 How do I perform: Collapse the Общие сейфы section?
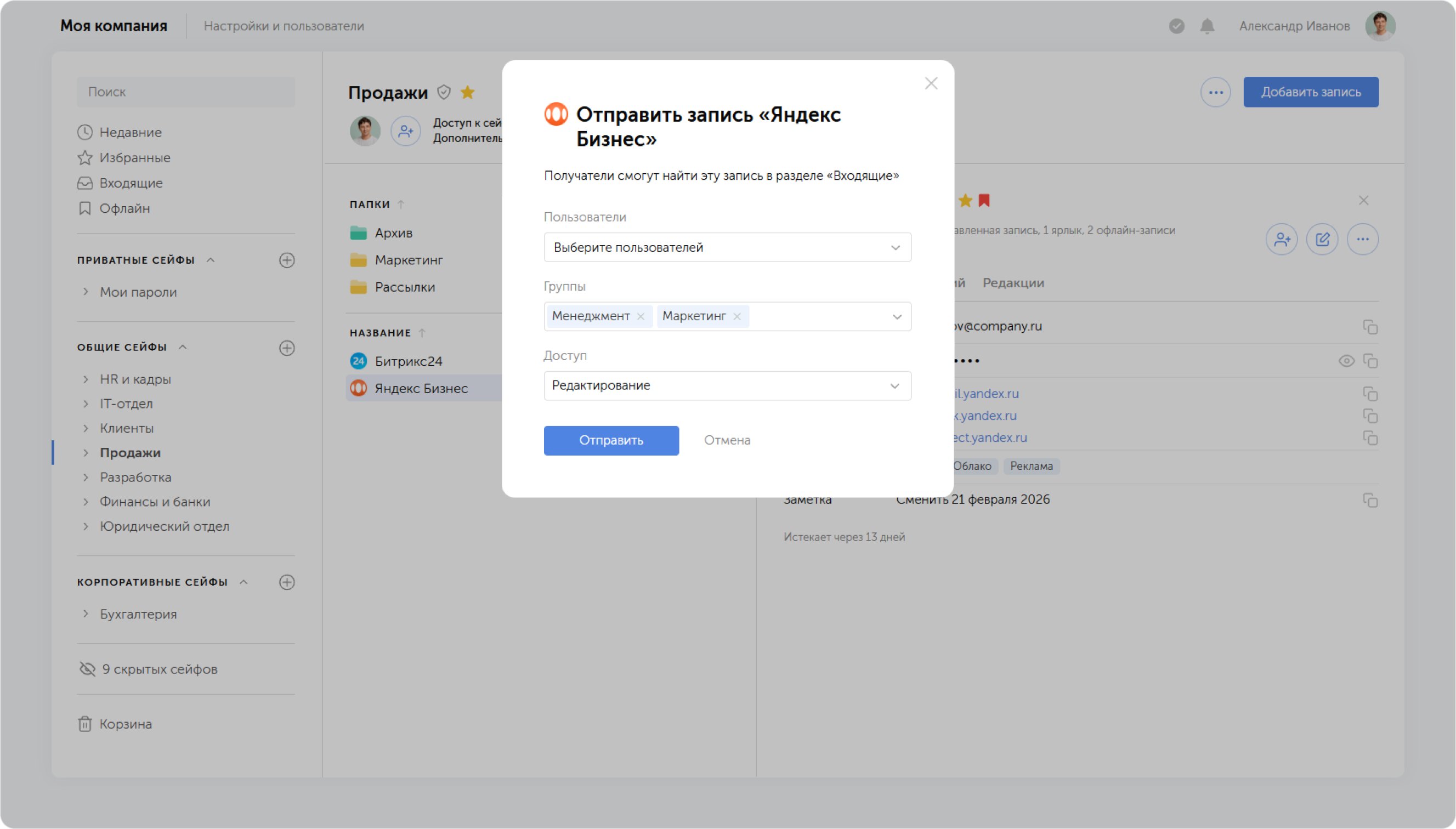(183, 347)
